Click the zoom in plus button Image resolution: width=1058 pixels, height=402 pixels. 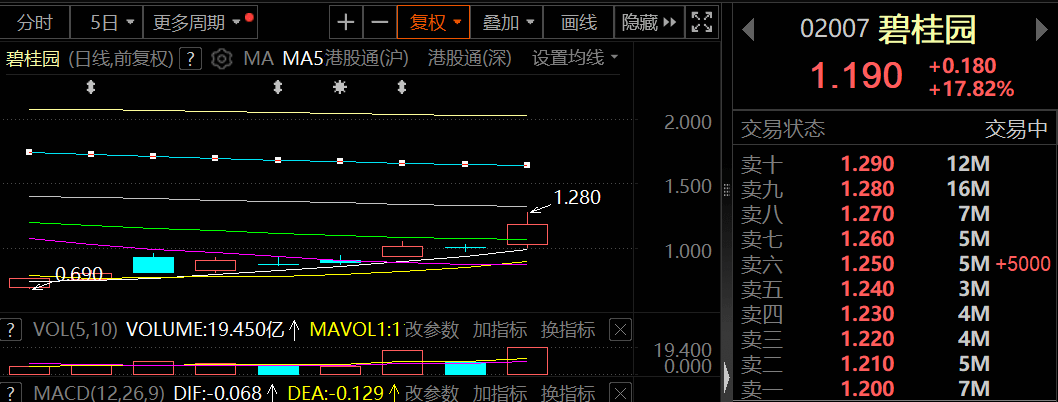point(346,21)
